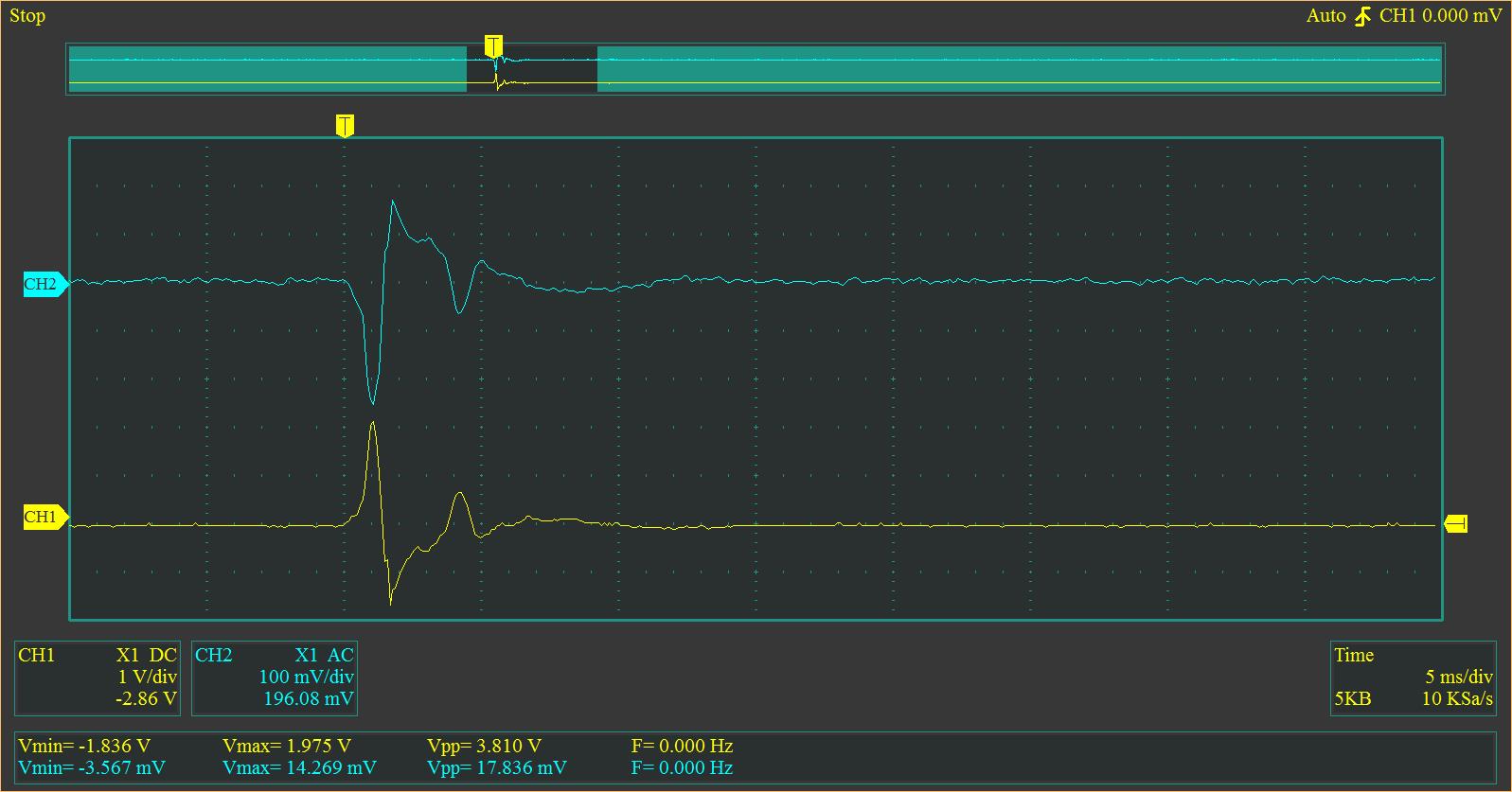Click the CH2 X1 AC coupling text
This screenshot has width=1512, height=792.
coord(324,655)
